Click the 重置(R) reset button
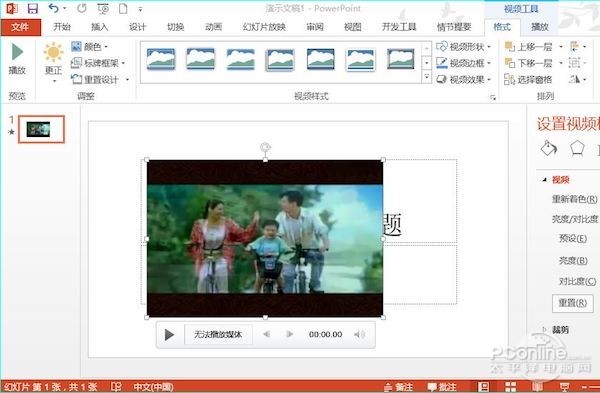Screen dimensions: 600x393 [573, 303]
